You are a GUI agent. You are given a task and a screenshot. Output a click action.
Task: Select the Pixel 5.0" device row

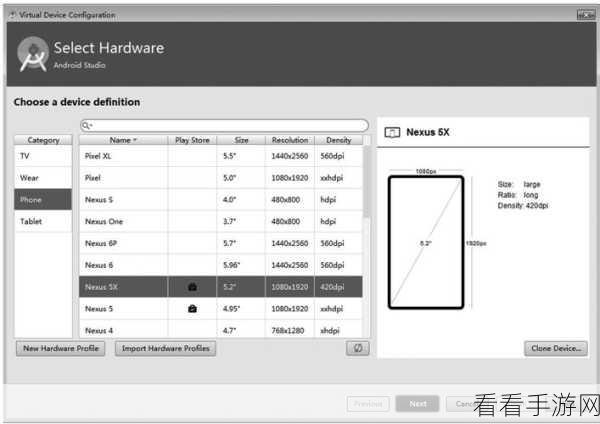221,178
